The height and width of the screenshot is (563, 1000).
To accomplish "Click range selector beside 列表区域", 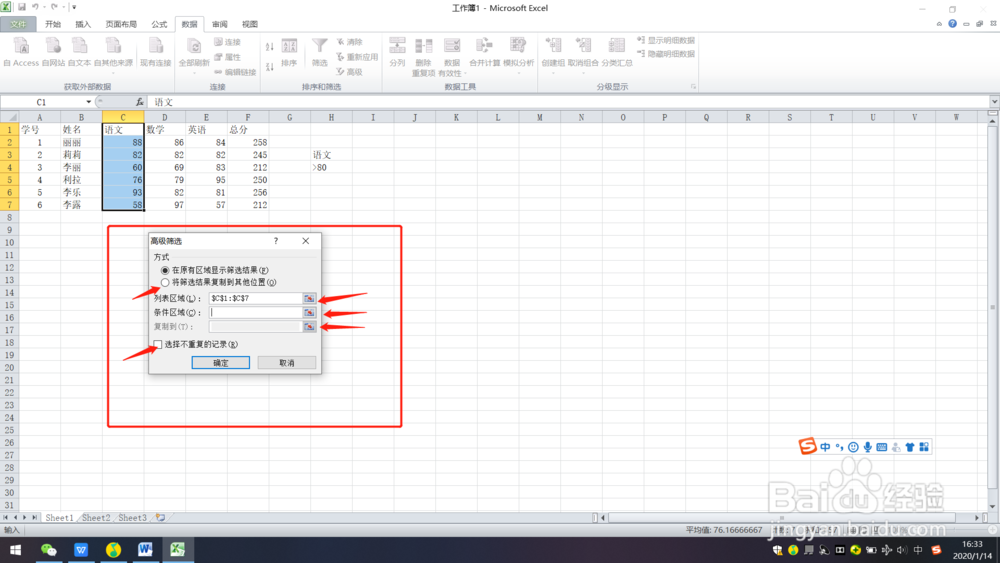I will coord(309,298).
